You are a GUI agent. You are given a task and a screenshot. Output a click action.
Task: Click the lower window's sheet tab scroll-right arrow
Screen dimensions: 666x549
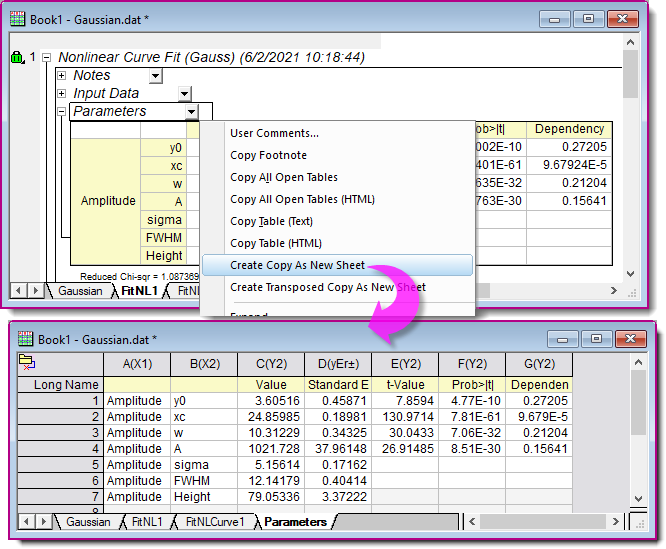tap(42, 522)
